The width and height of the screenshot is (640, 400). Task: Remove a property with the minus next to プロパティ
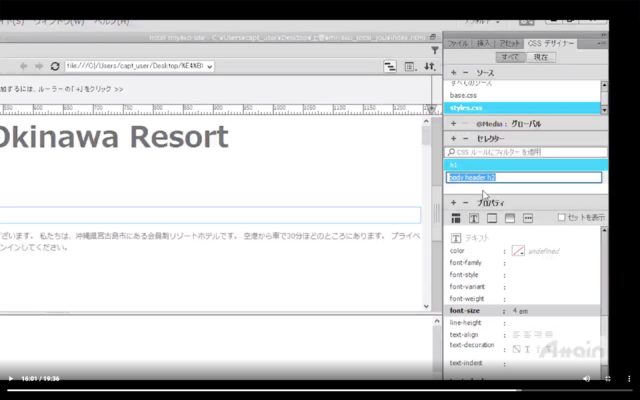tap(465, 203)
